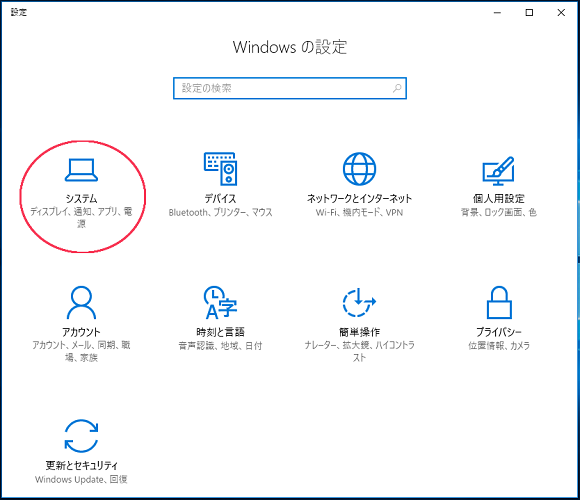This screenshot has height=500, width=580.
Task: Click the プライバシー label
Action: (499, 332)
